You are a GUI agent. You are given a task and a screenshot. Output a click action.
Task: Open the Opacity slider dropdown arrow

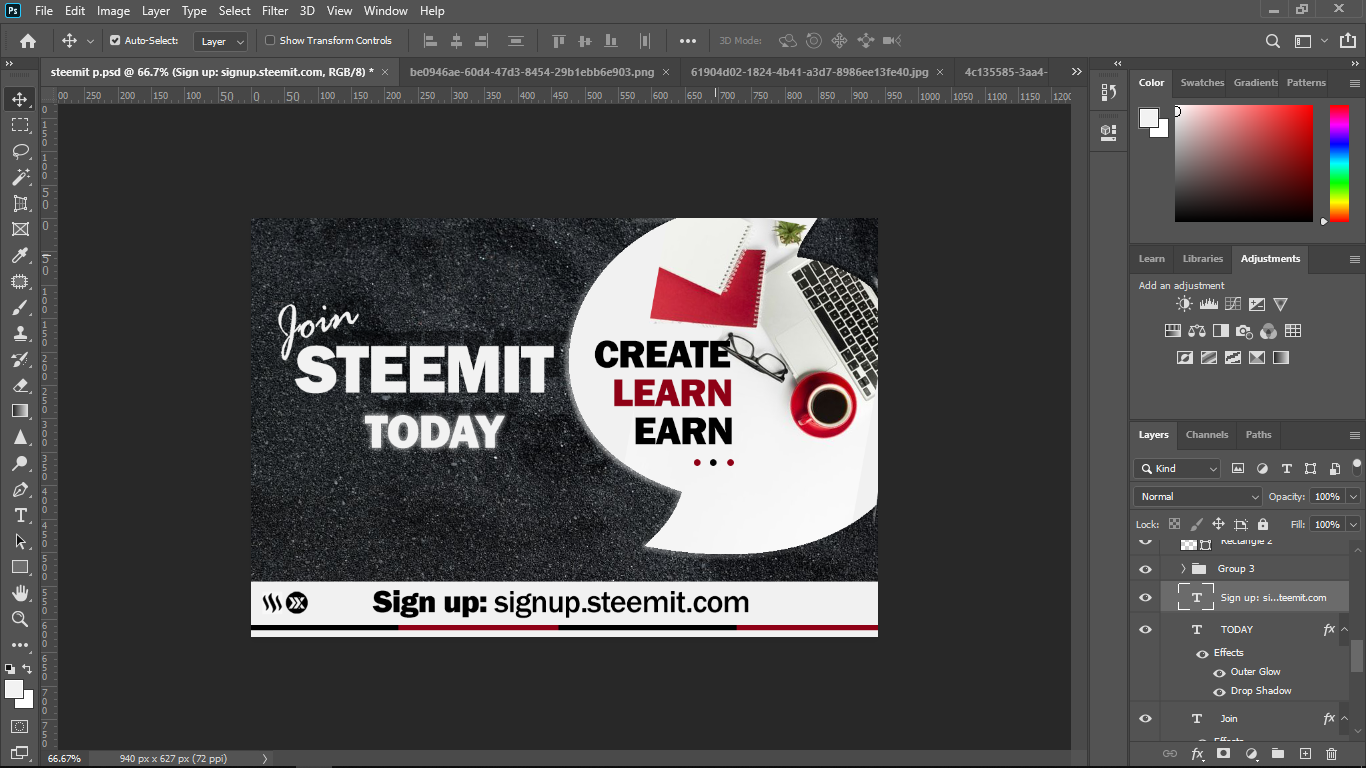(1353, 496)
